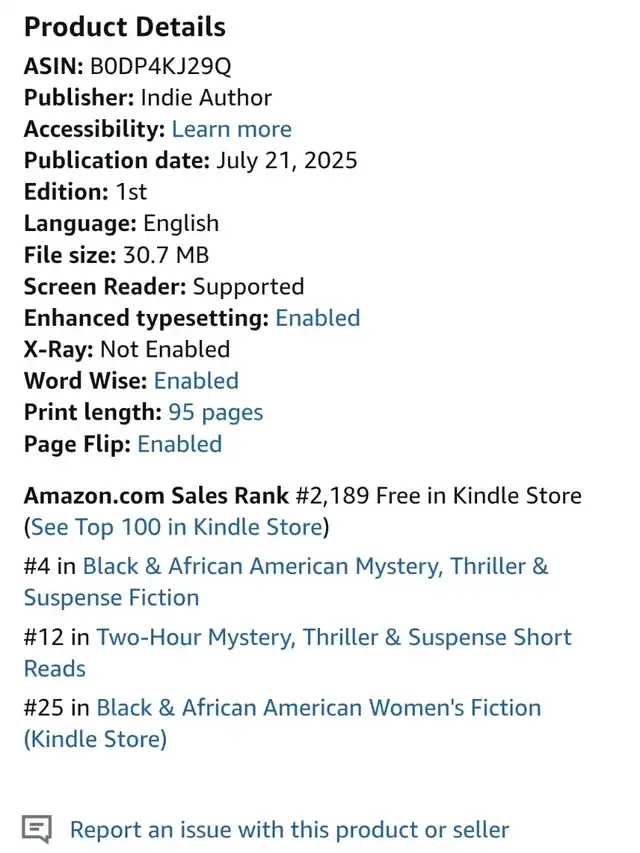This screenshot has width=640, height=853.
Task: Click the 95 pages print length link
Action: pos(216,413)
